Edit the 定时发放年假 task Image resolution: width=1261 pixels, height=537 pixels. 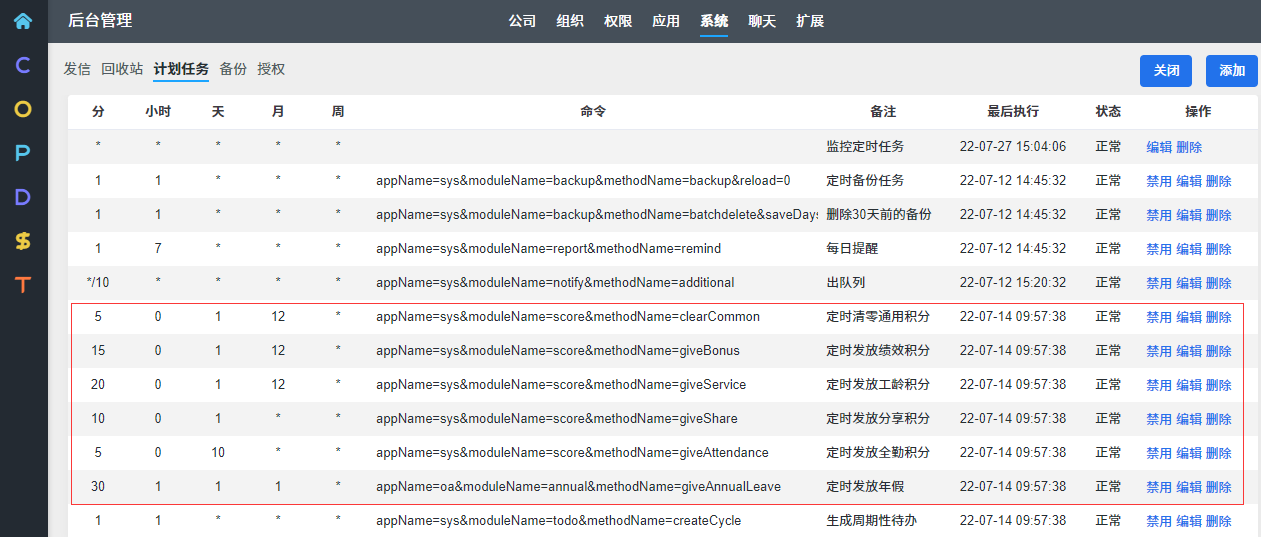pos(1189,487)
